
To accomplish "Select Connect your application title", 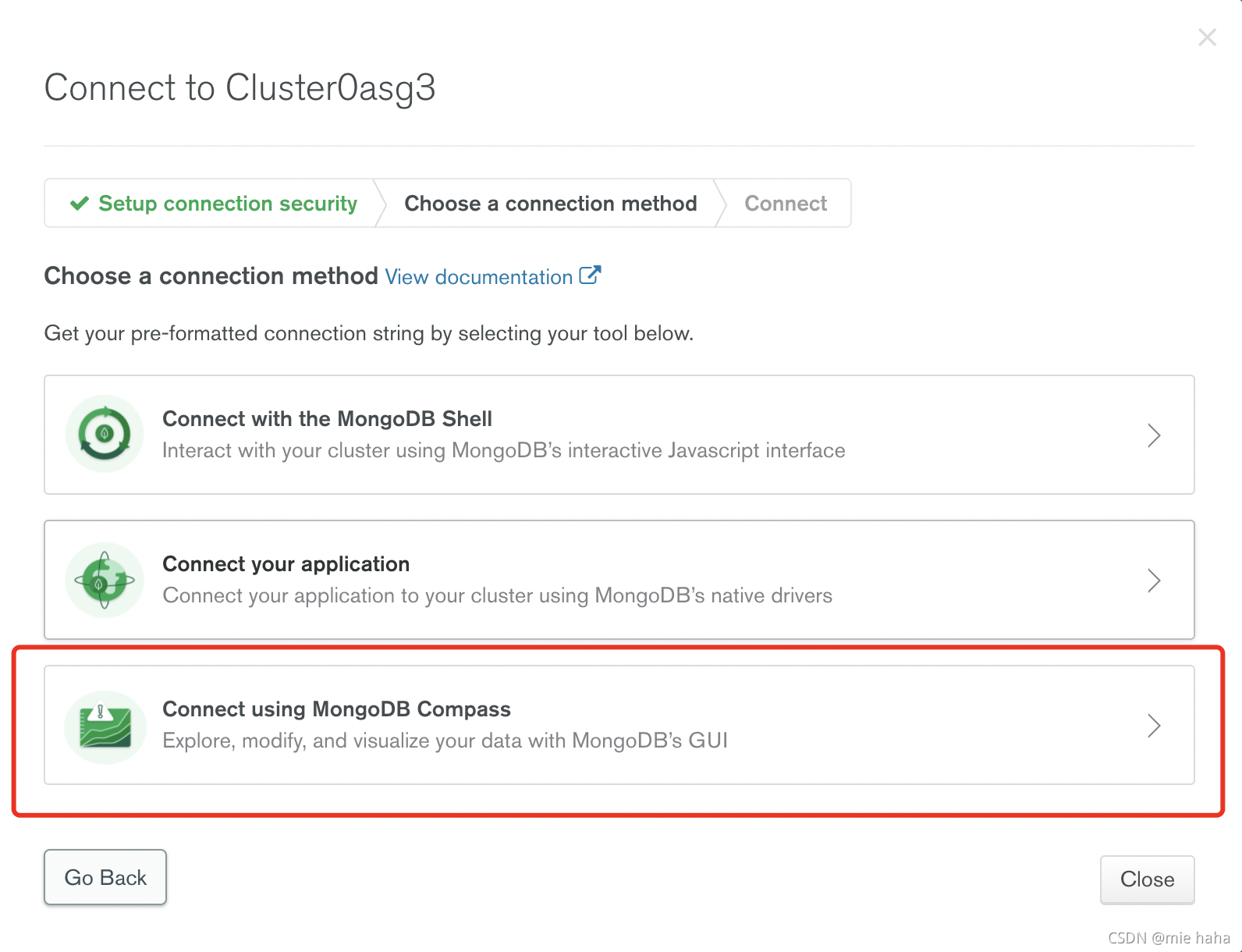I will coord(286,564).
